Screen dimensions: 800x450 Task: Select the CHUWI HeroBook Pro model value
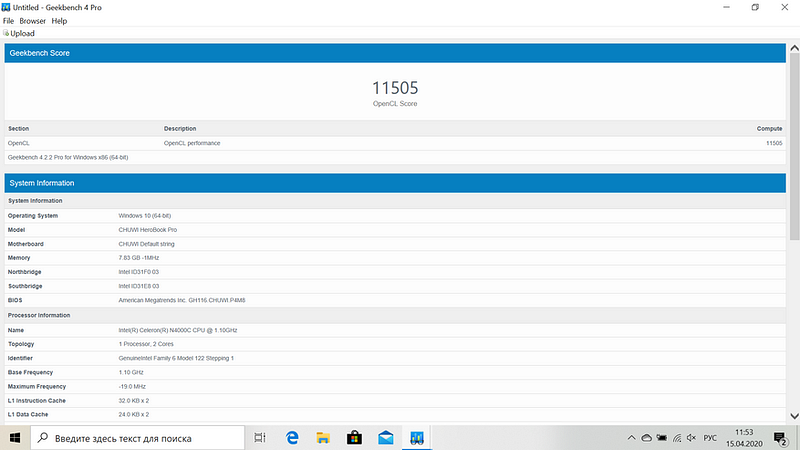[x=147, y=230]
